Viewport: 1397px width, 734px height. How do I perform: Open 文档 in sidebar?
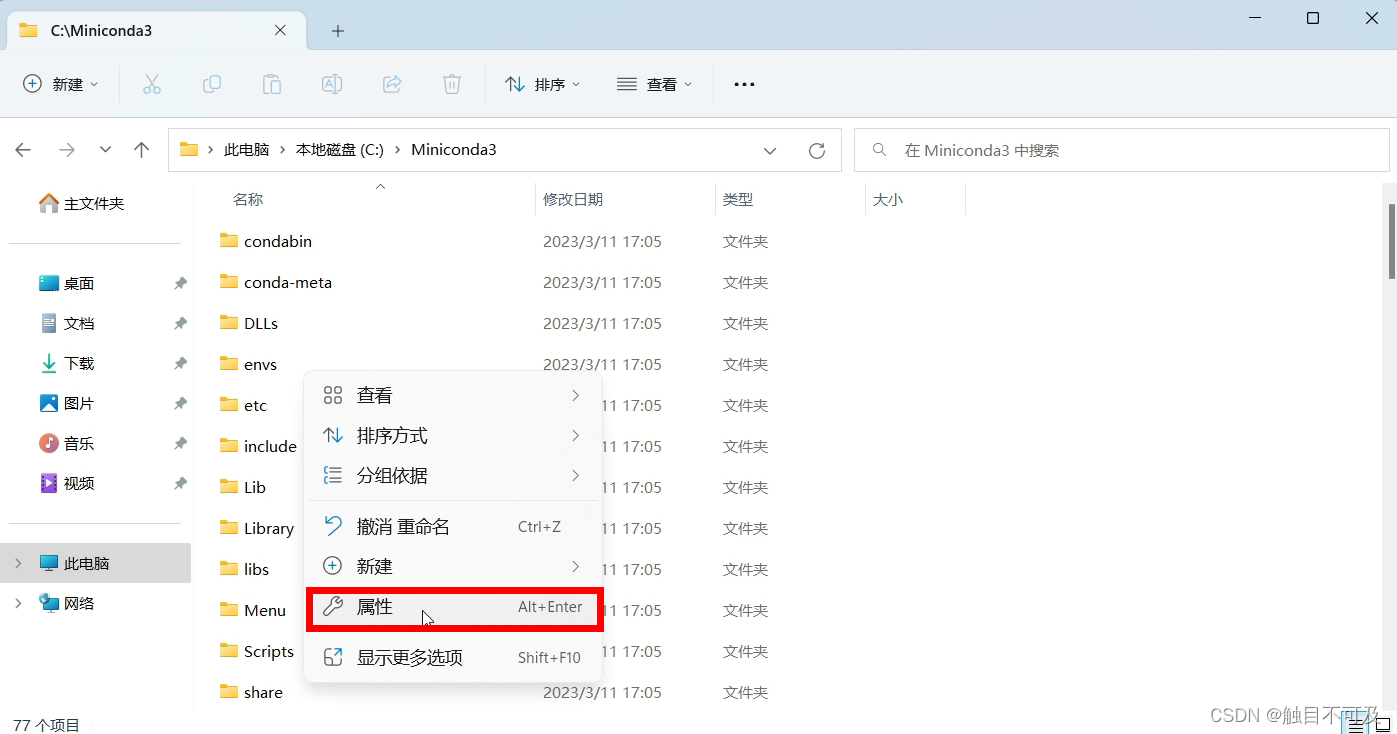[x=79, y=324]
